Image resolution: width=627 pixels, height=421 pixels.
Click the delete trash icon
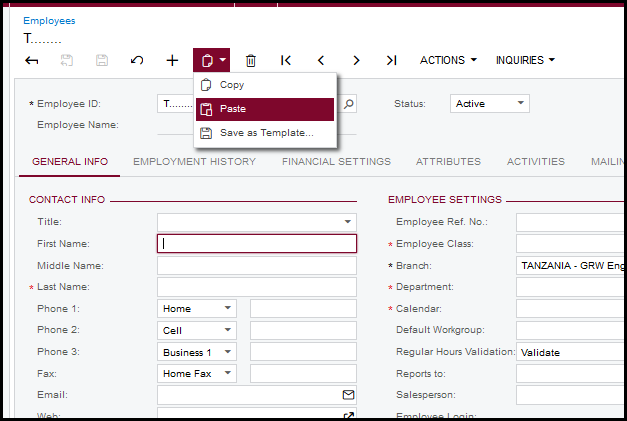click(x=251, y=61)
